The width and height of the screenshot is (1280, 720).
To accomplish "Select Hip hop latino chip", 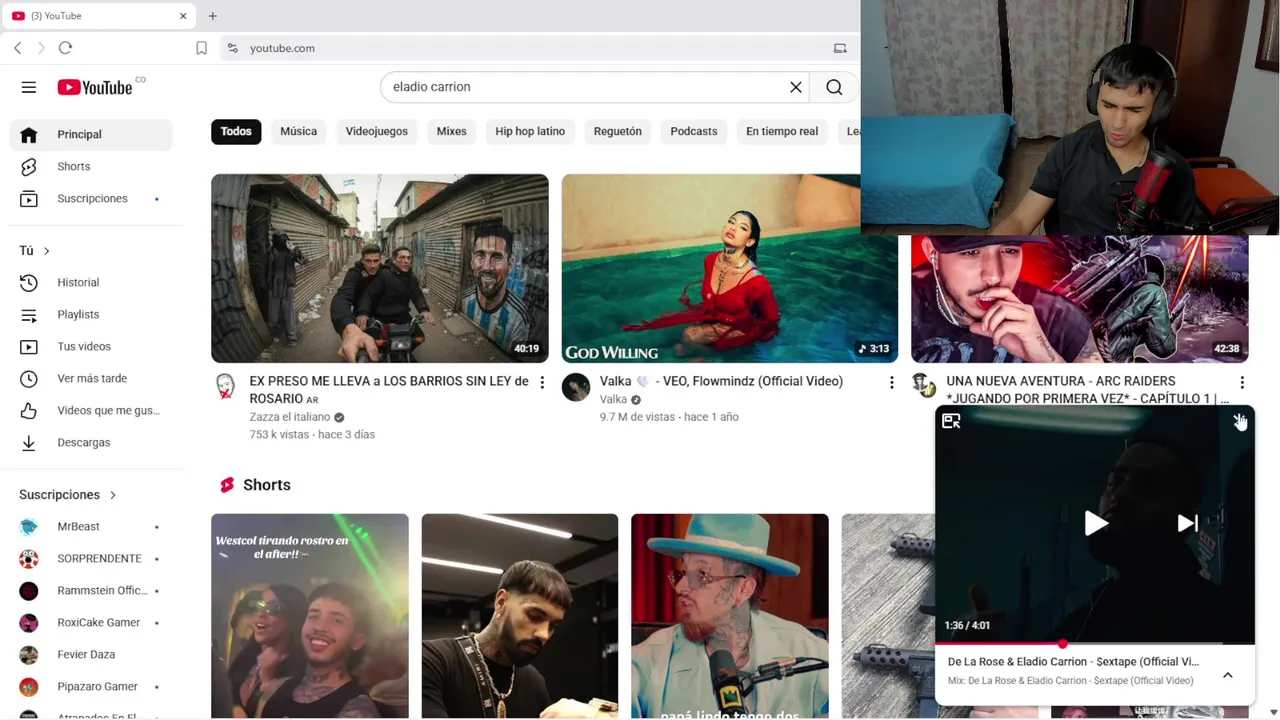I will (x=530, y=131).
